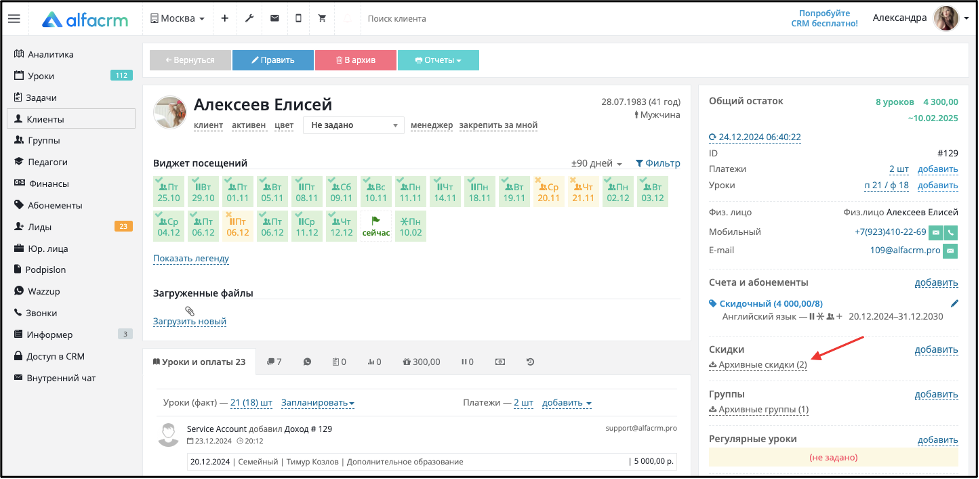Click the Показать легенду link
Screen dimensions: 979x479
coord(191,258)
